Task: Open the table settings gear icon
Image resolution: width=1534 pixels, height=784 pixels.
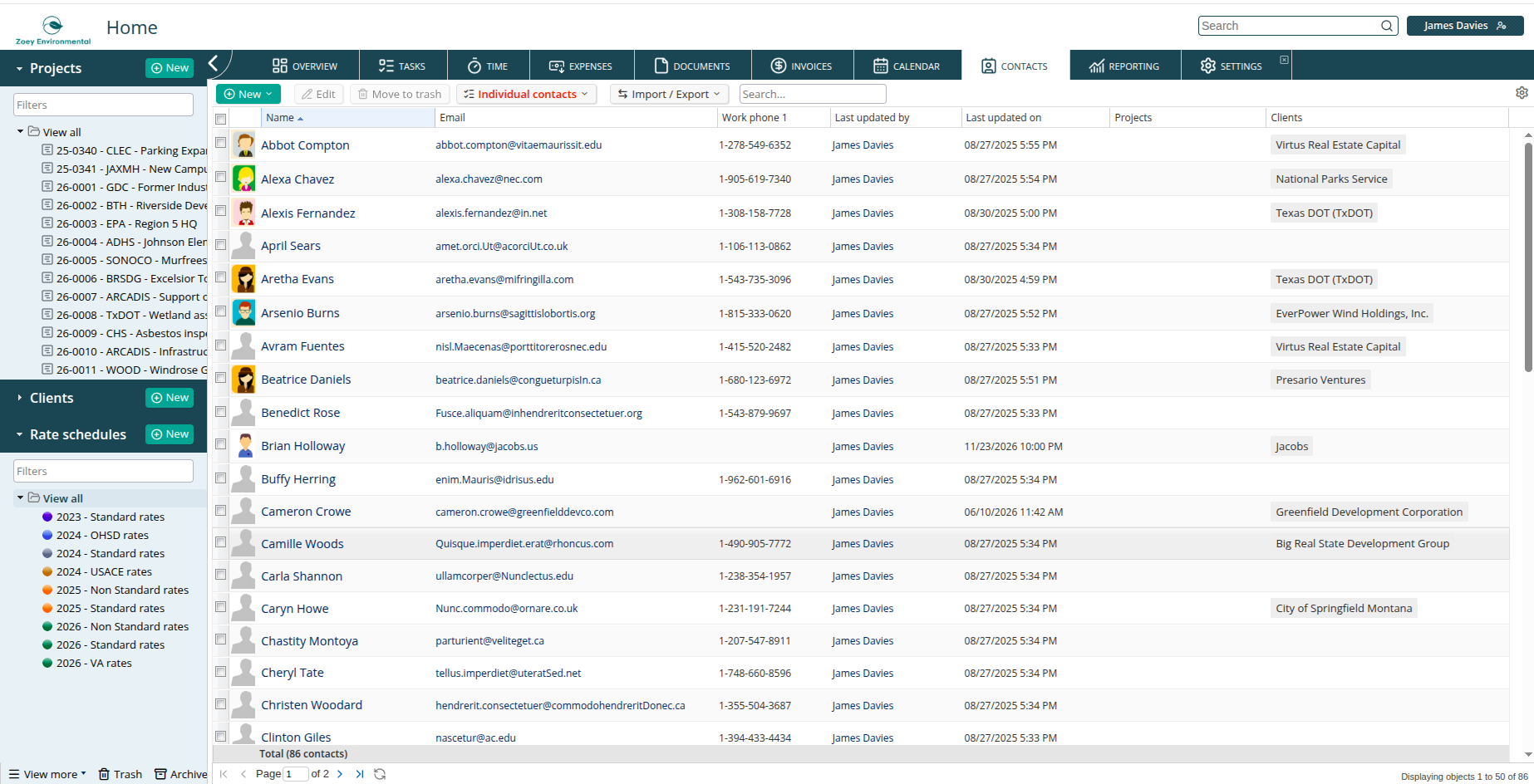Action: point(1522,93)
